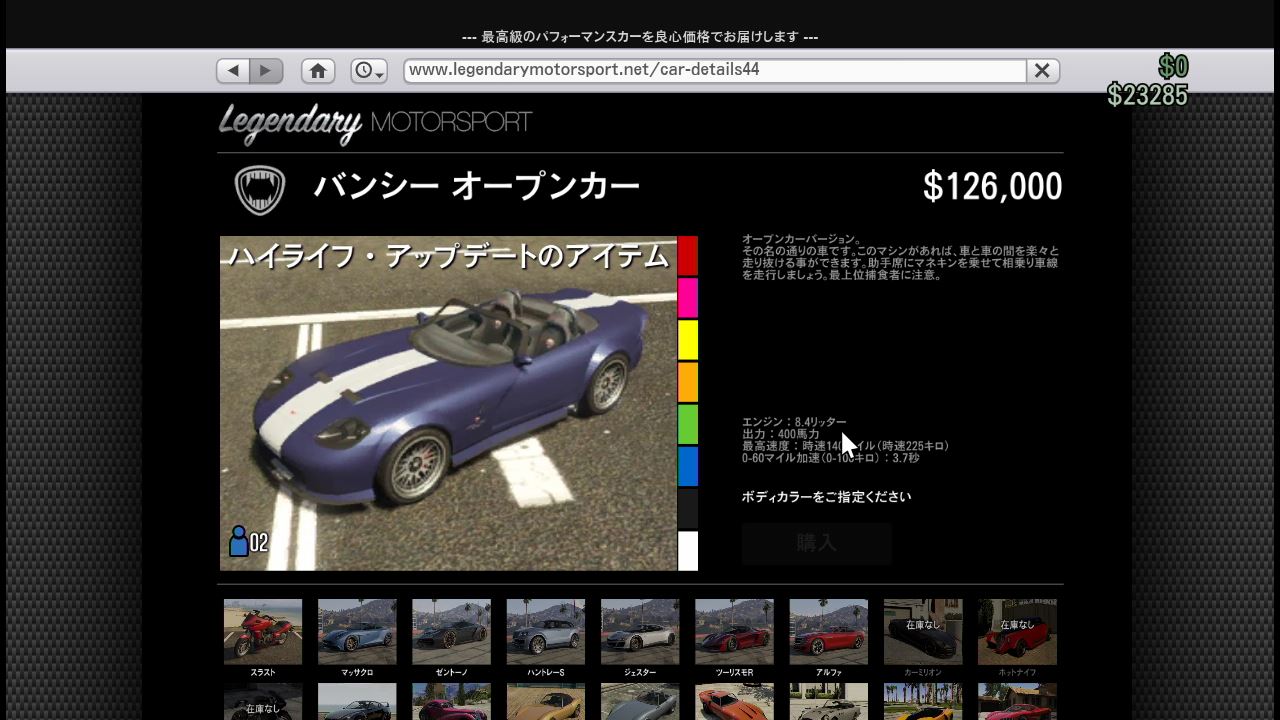The width and height of the screenshot is (1280, 720).
Task: Select the white body color swatch
Action: coord(688,550)
